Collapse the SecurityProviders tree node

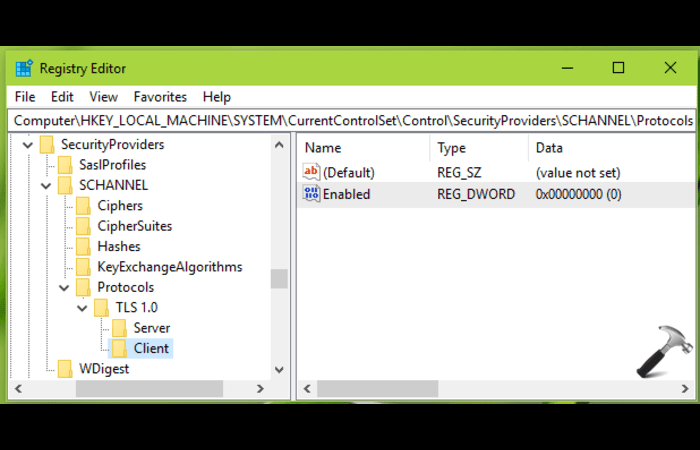pos(28,145)
